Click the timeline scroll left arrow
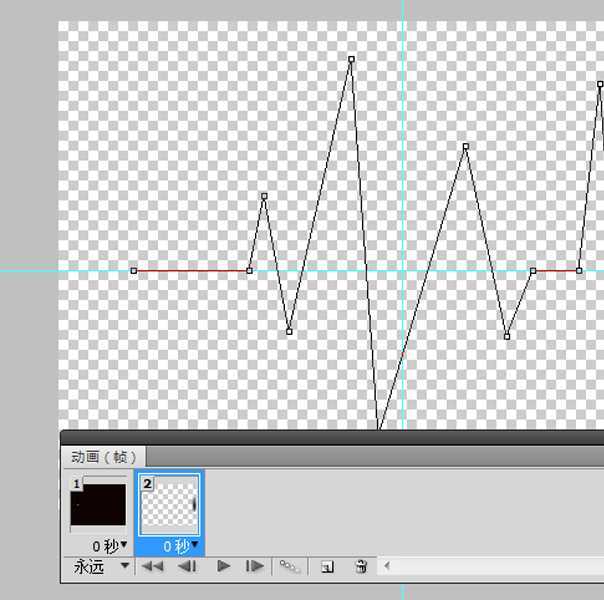The height and width of the screenshot is (600, 604). tap(387, 566)
